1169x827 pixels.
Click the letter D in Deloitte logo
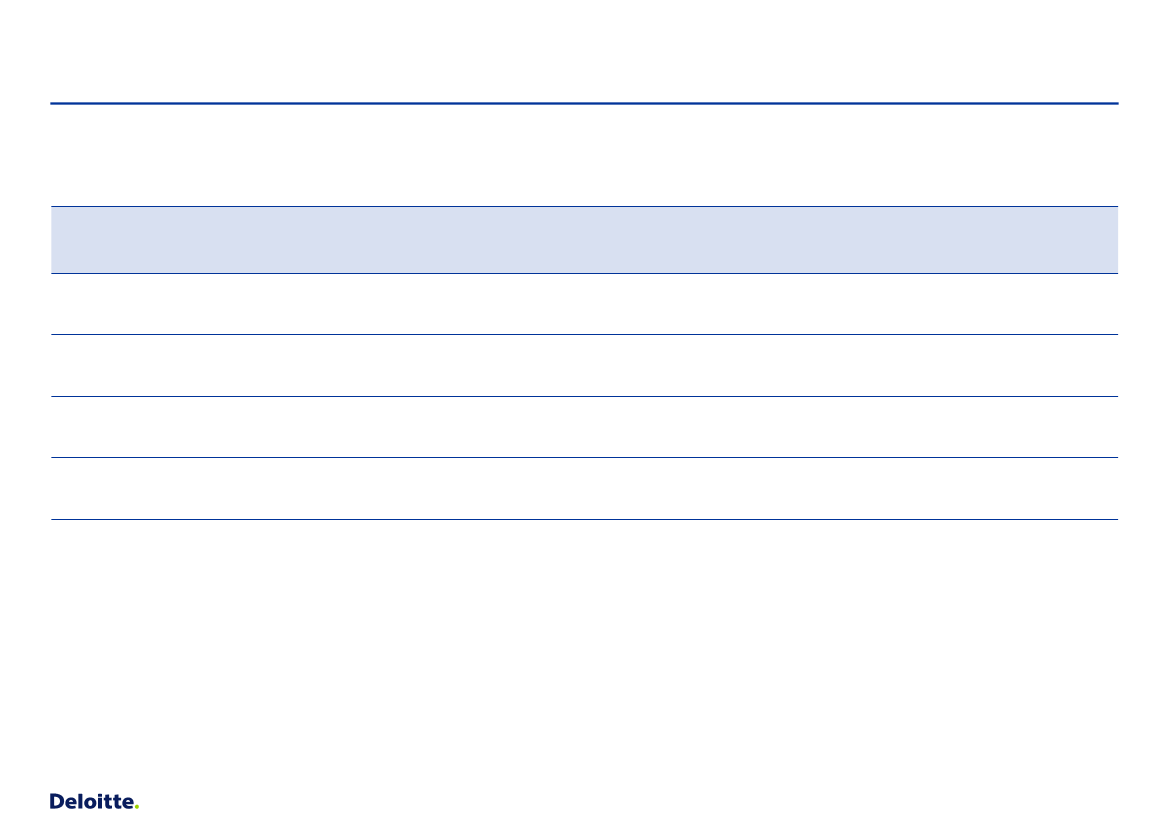click(57, 802)
